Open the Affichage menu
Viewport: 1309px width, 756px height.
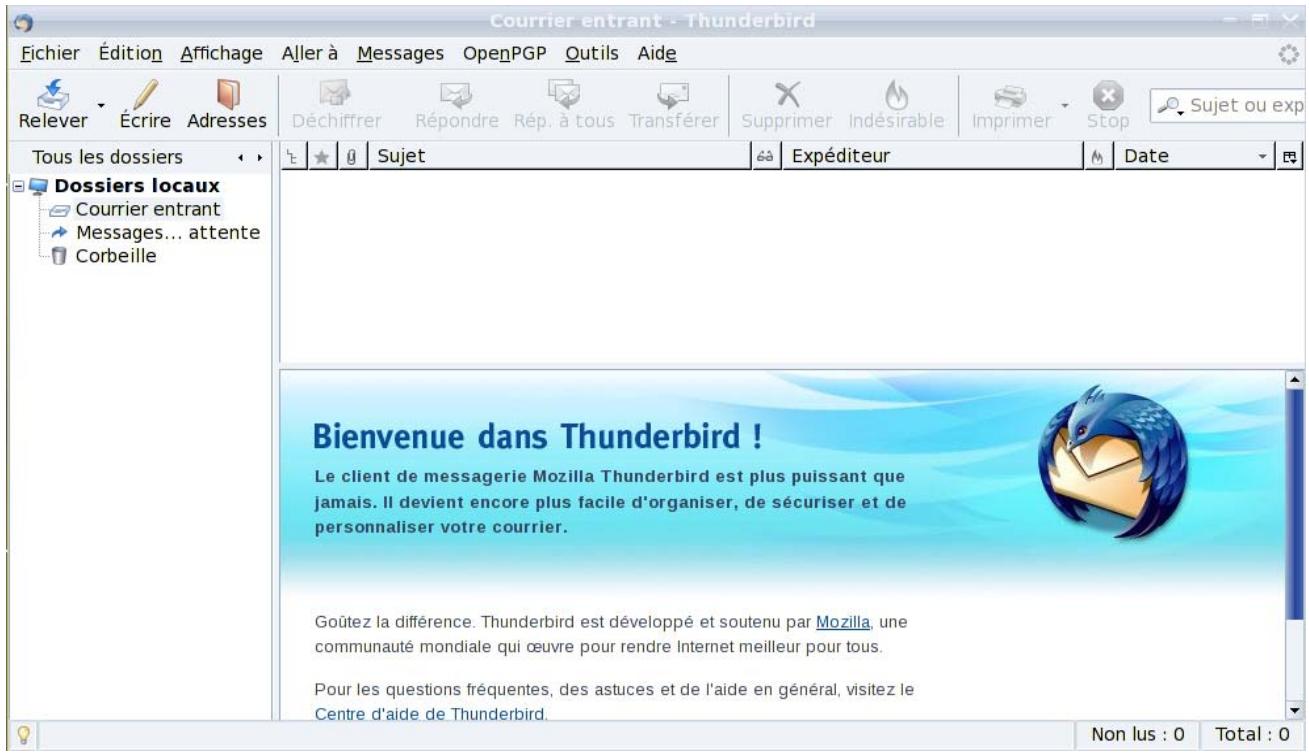click(222, 53)
